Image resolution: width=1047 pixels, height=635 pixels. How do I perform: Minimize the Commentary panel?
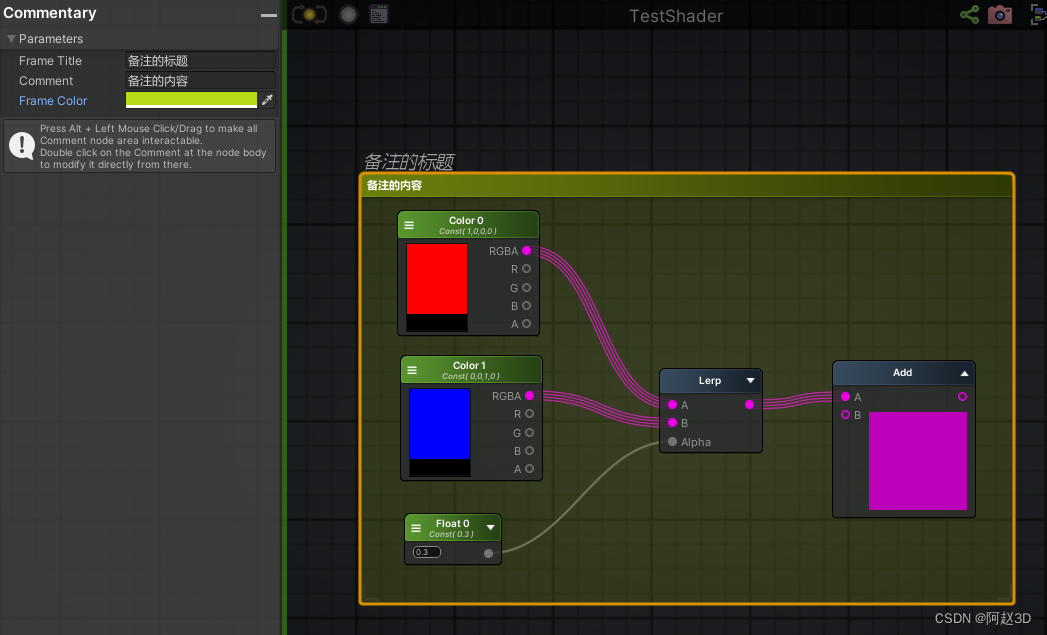coord(268,15)
